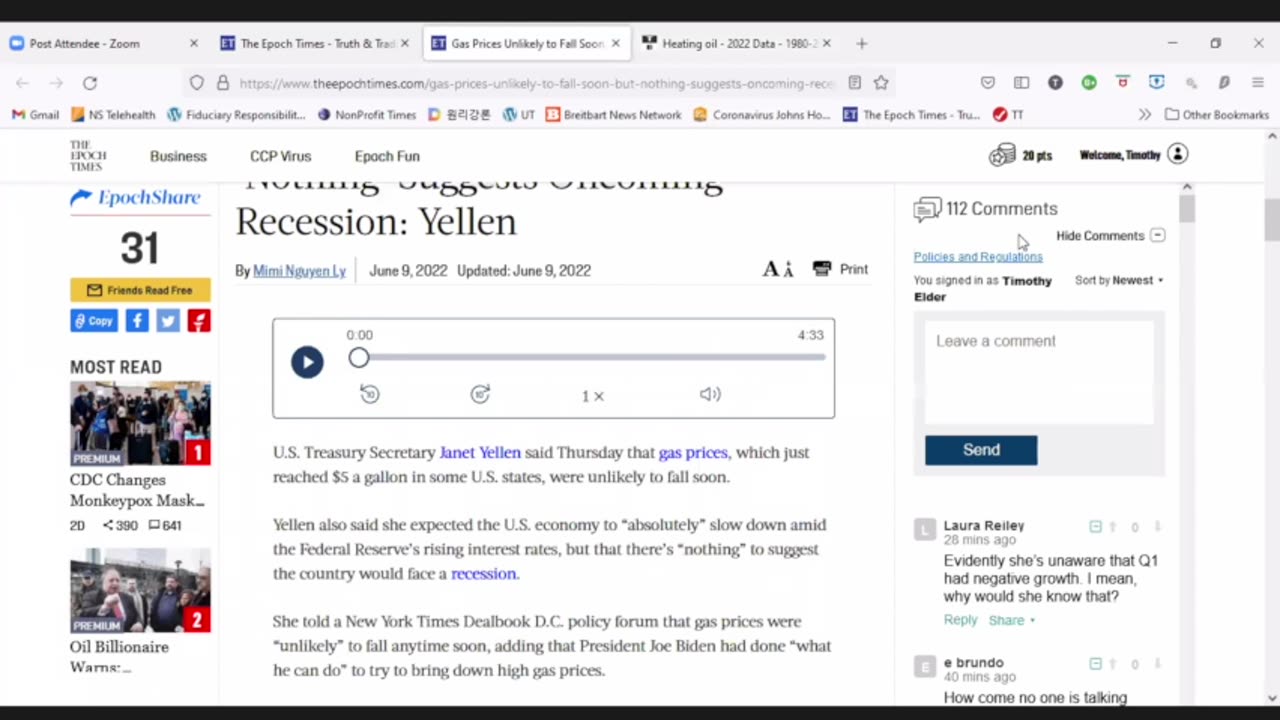Open the CCP Virus menu item
1280x720 pixels.
pyautogui.click(x=280, y=156)
